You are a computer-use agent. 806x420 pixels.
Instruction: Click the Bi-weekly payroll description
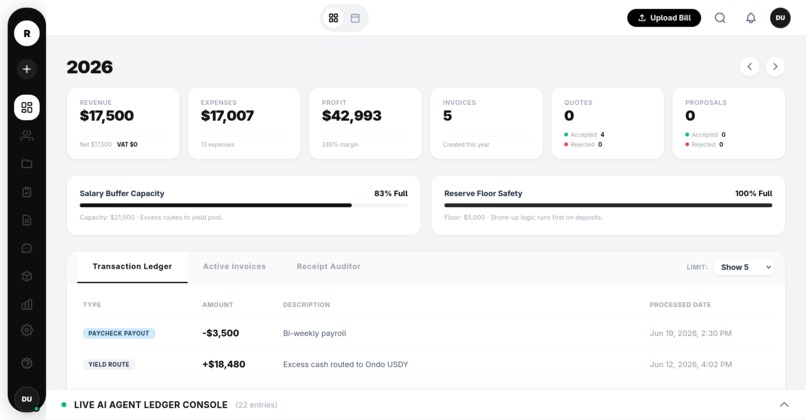point(315,333)
